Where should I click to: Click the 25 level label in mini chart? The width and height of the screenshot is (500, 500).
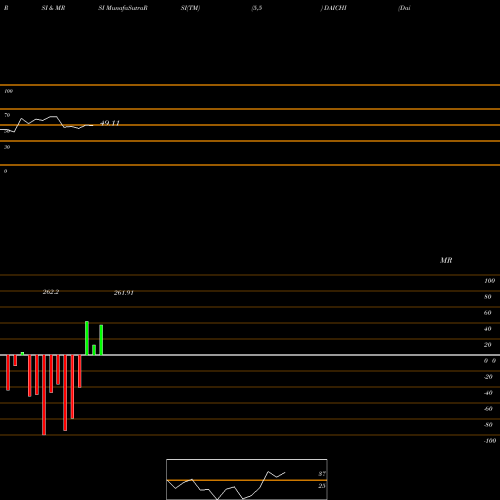pyautogui.click(x=322, y=486)
